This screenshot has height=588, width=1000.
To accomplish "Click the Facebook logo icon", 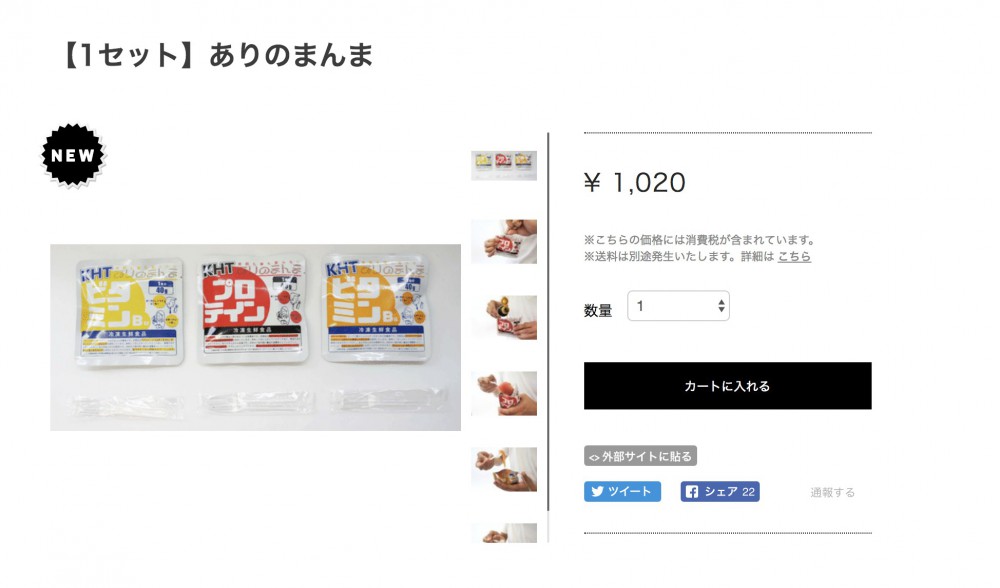I will click(x=692, y=492).
